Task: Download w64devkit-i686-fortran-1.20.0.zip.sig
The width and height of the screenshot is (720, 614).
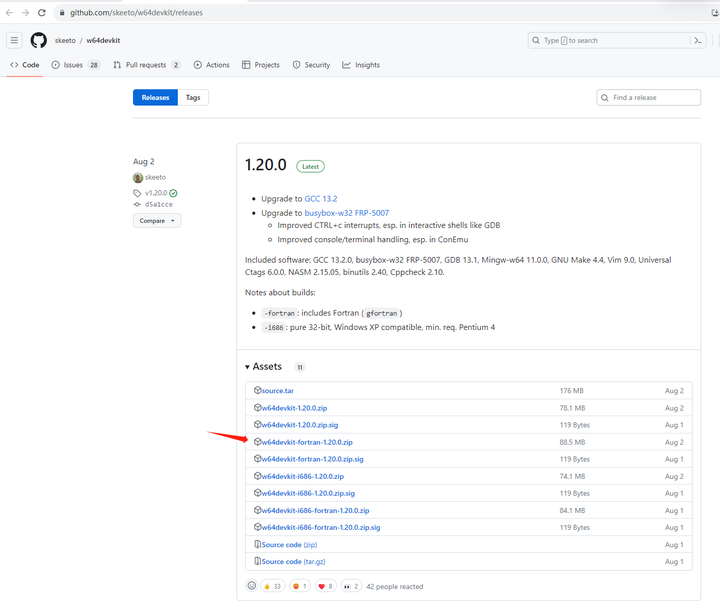Action: click(x=321, y=527)
